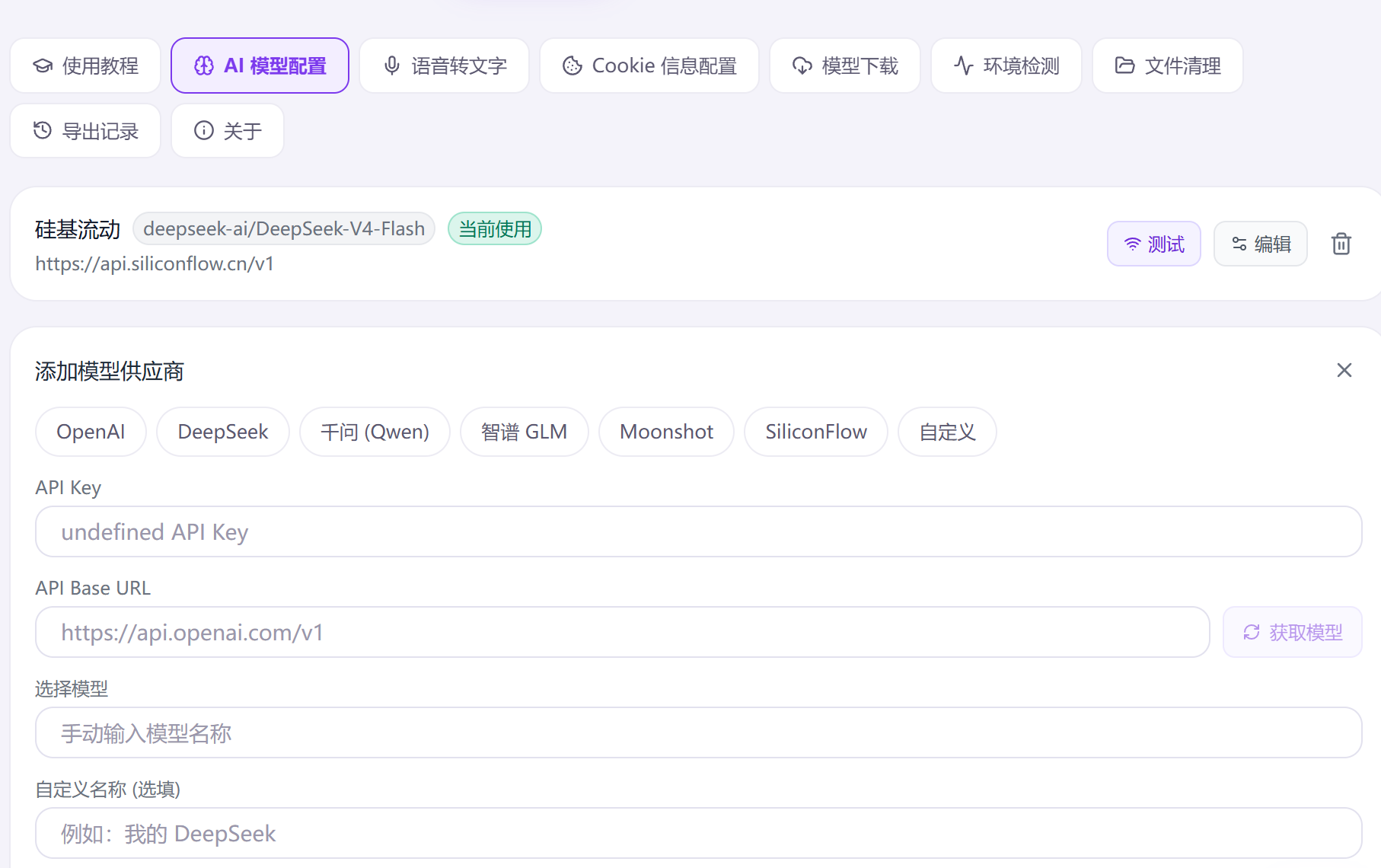This screenshot has height=868, width=1381.
Task: Open the 模型下载 tab
Action: click(x=844, y=65)
